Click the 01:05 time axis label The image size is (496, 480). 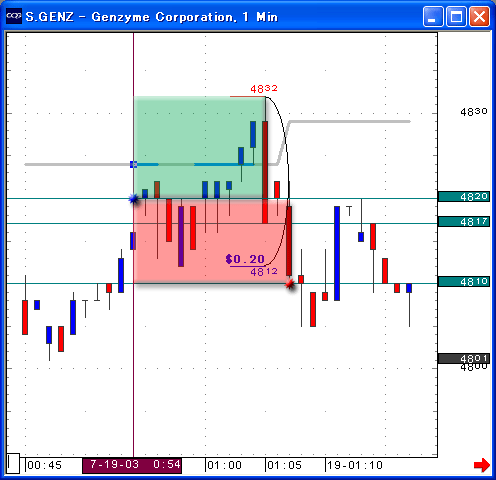tap(284, 465)
